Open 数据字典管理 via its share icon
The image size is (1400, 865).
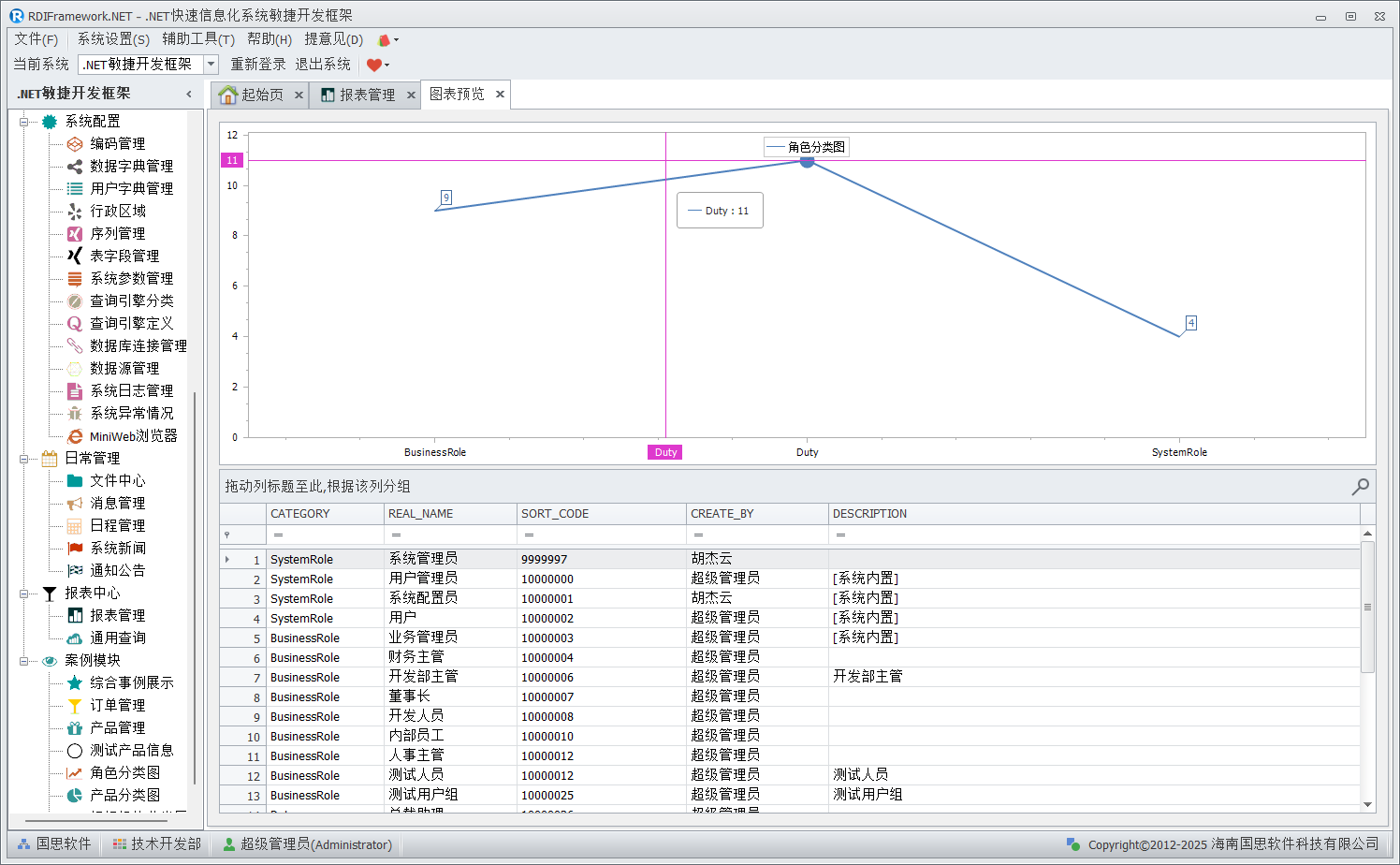[x=75, y=167]
